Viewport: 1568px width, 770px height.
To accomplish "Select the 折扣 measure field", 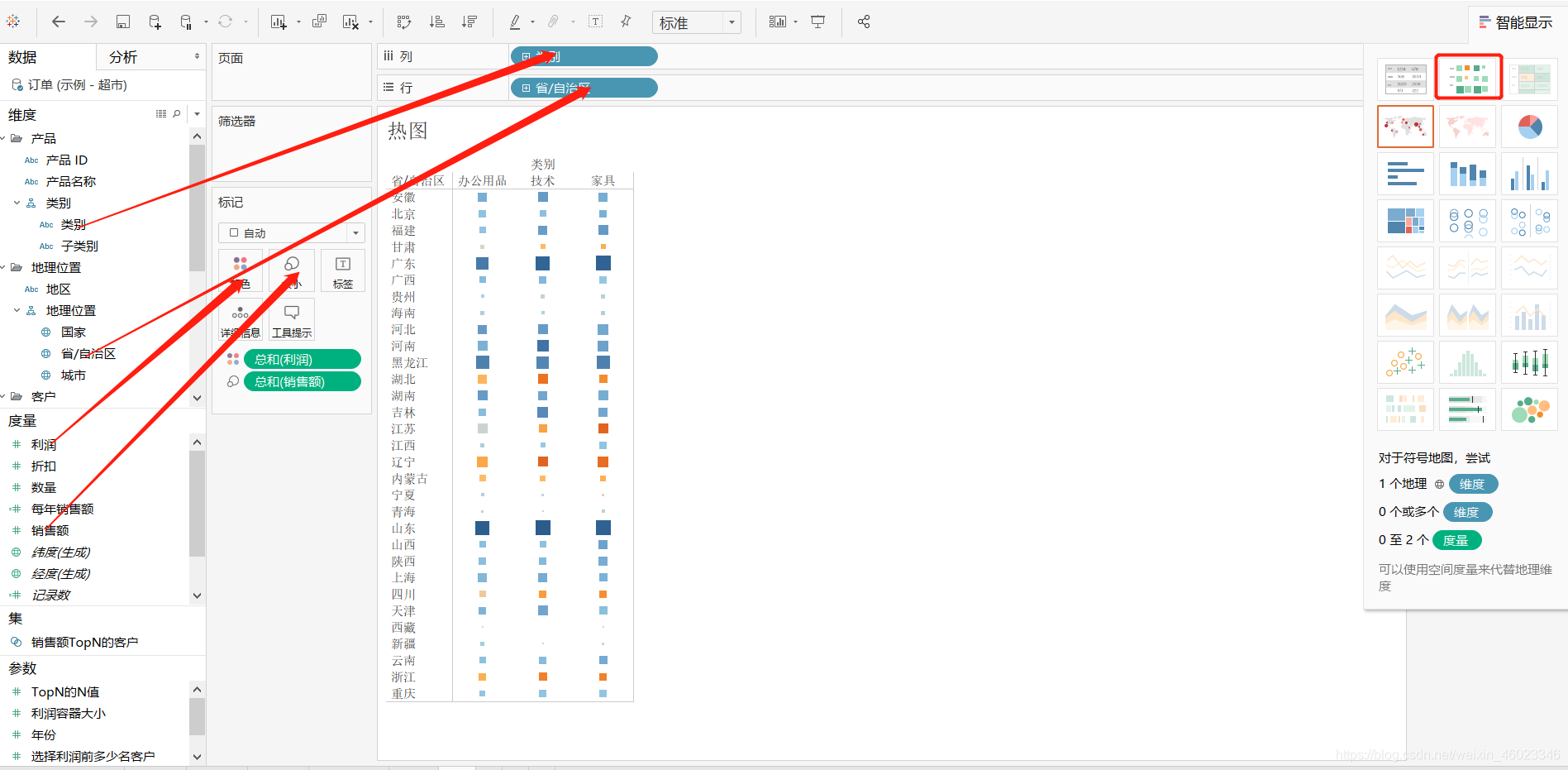I will tap(44, 466).
